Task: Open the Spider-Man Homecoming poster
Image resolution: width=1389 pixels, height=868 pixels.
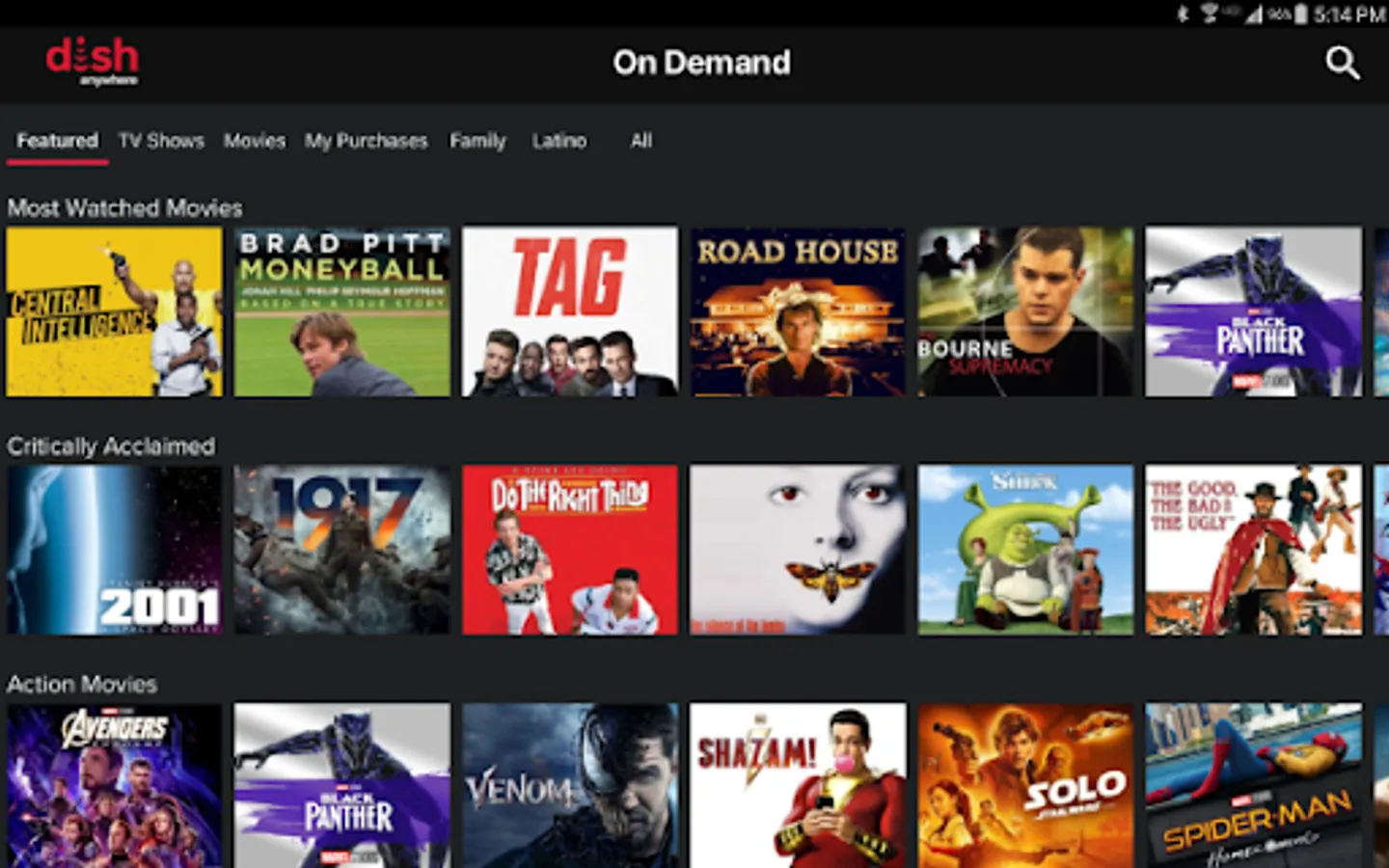Action: tap(1253, 785)
